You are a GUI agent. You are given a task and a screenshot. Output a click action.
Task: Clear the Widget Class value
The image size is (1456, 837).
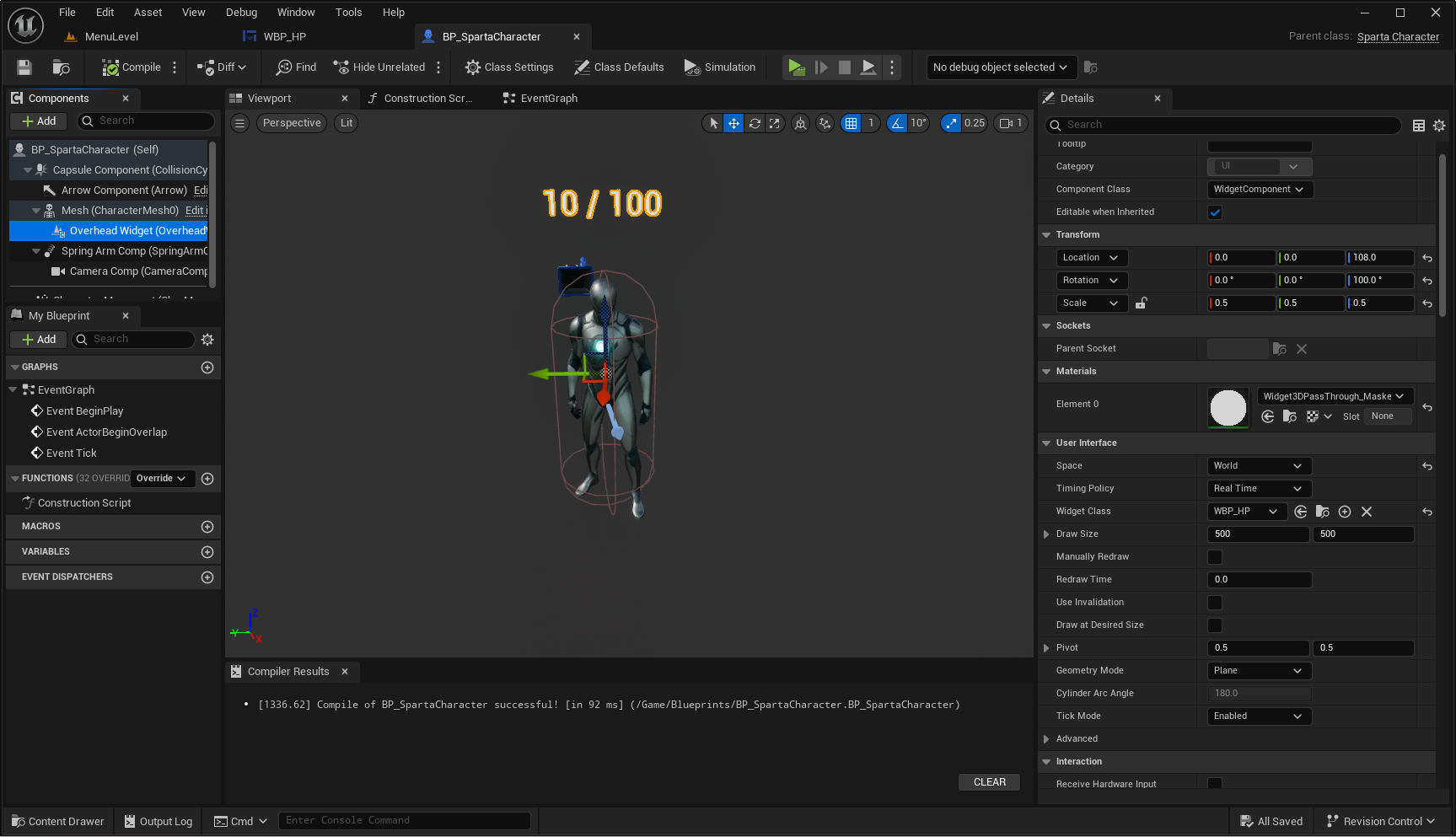point(1367,512)
